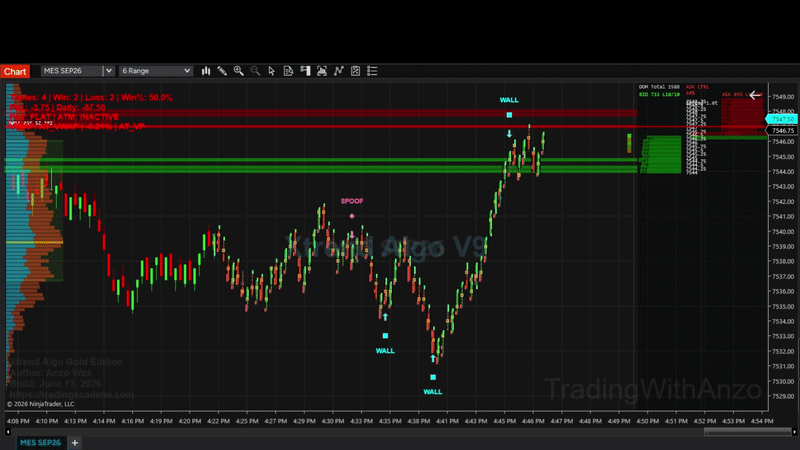Click the icon right of Chart Trader
800x450 pixels.
tap(322, 71)
